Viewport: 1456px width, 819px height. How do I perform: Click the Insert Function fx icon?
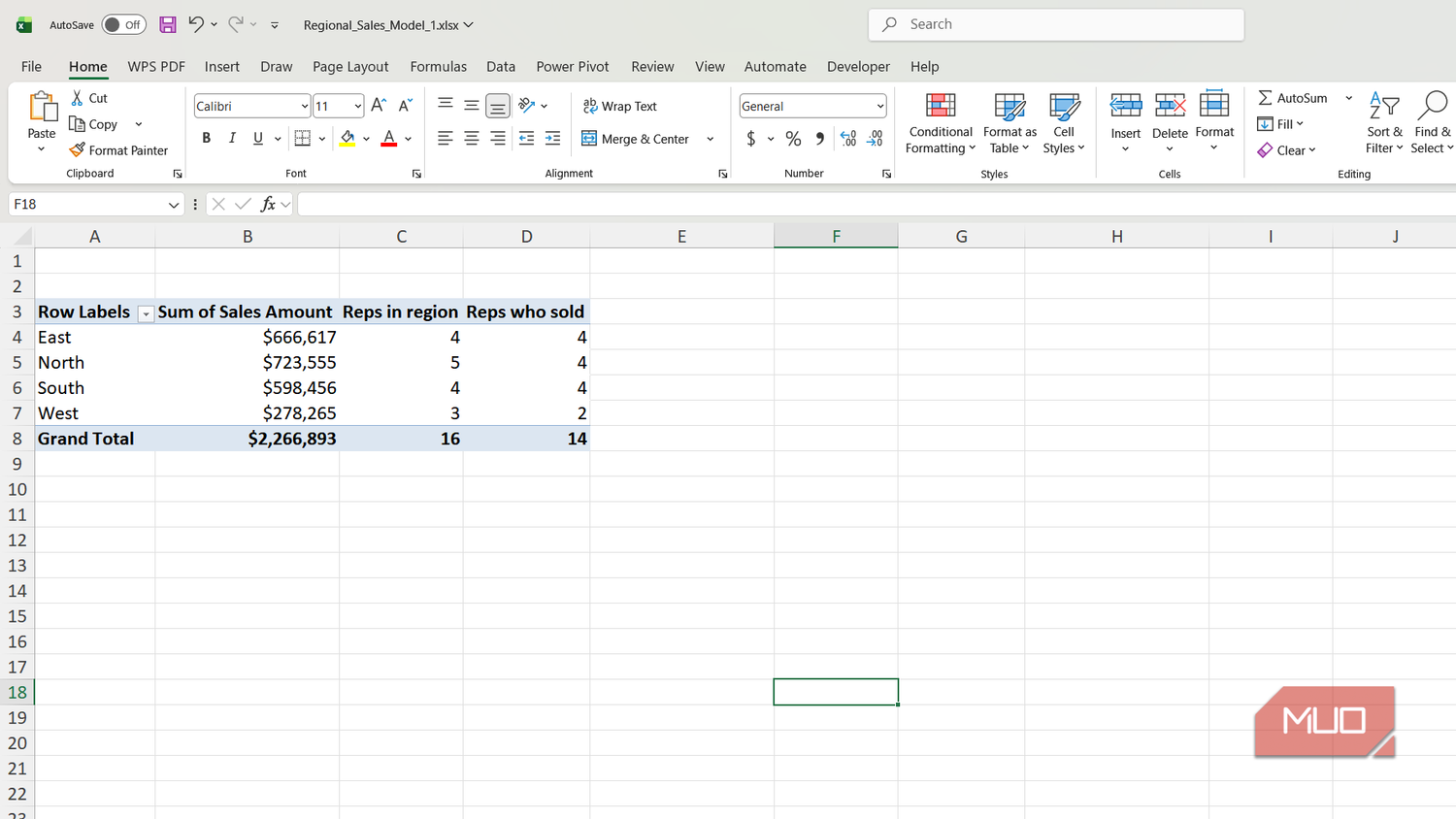268,204
